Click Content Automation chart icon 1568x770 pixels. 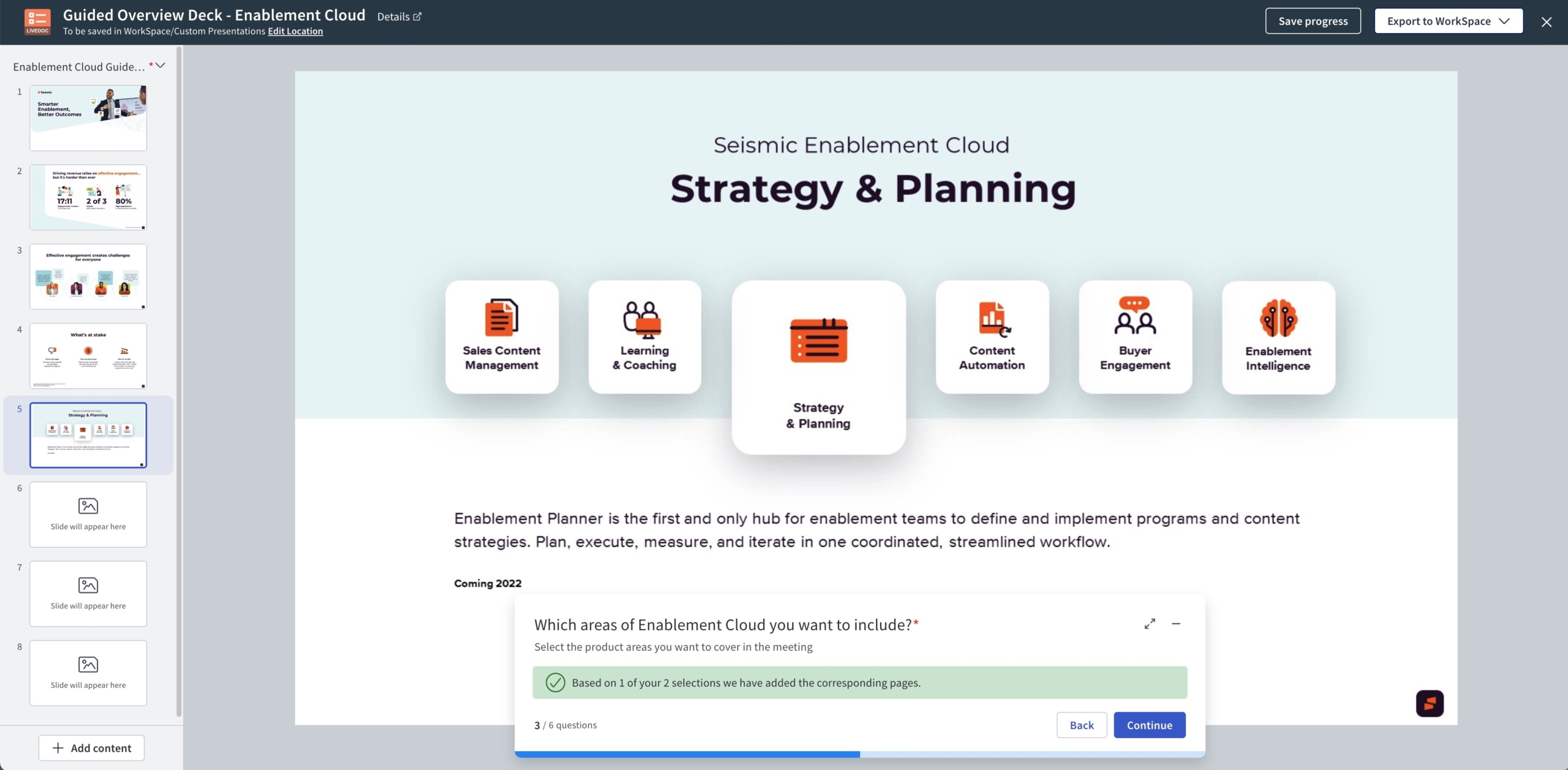point(993,319)
